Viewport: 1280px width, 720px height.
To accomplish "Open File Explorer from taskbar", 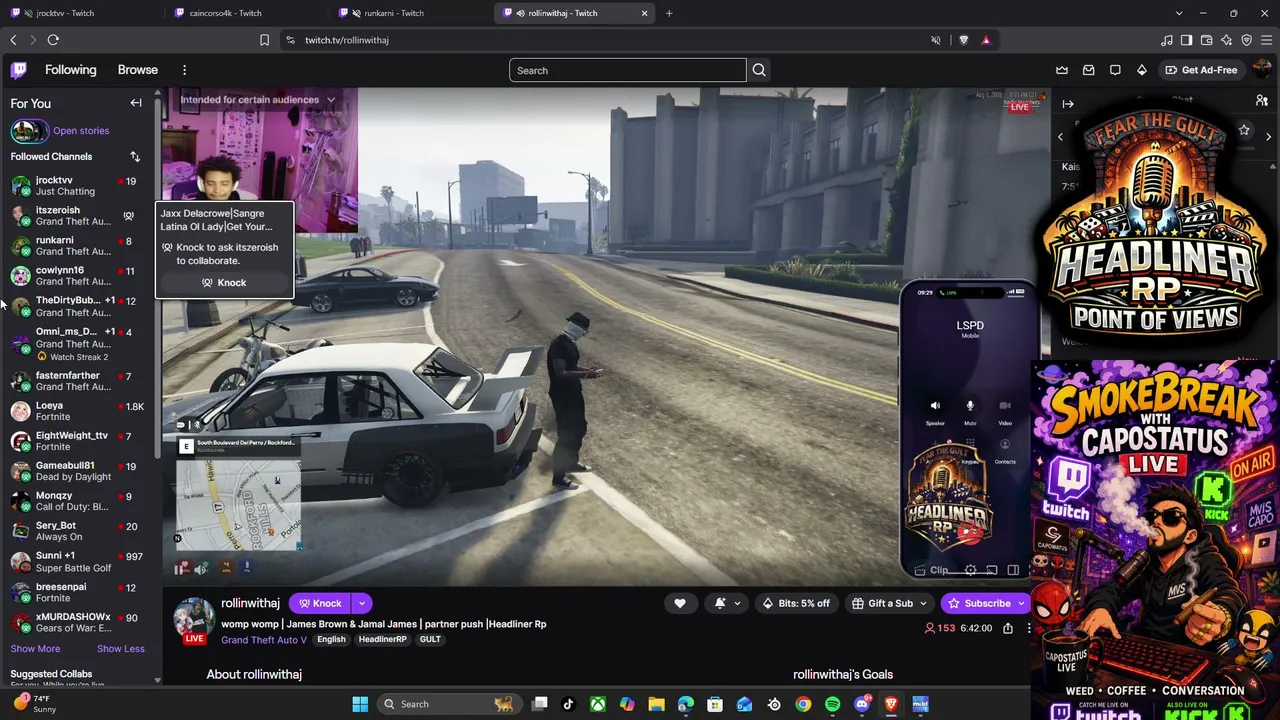I will click(x=656, y=704).
